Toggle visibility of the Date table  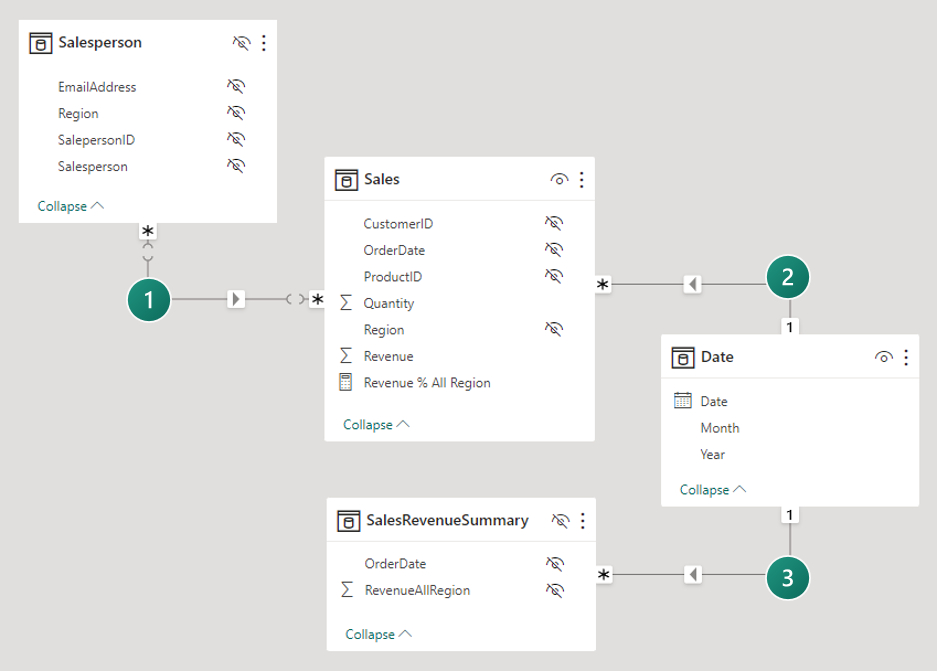click(x=884, y=357)
